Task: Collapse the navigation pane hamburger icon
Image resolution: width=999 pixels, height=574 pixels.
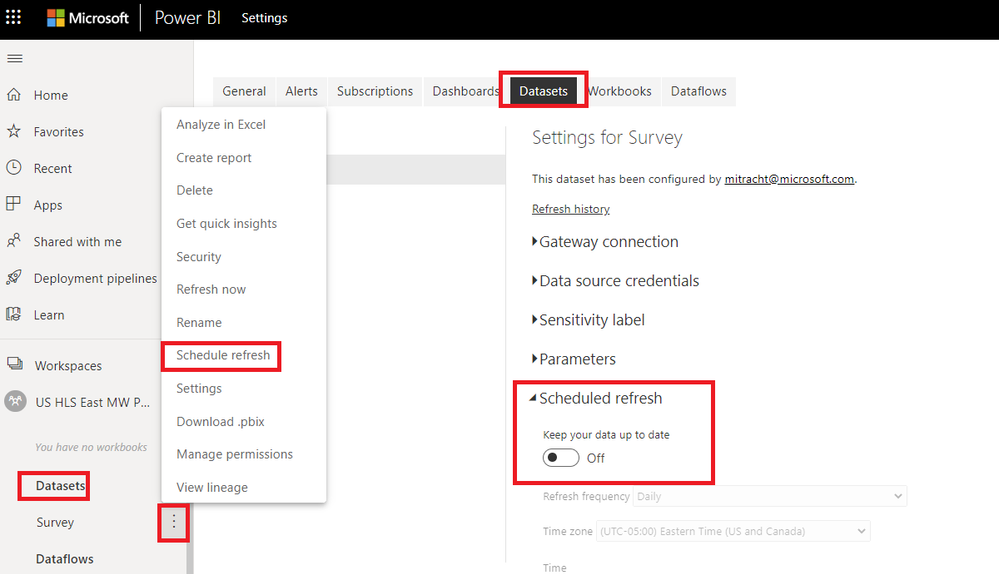Action: click(15, 59)
